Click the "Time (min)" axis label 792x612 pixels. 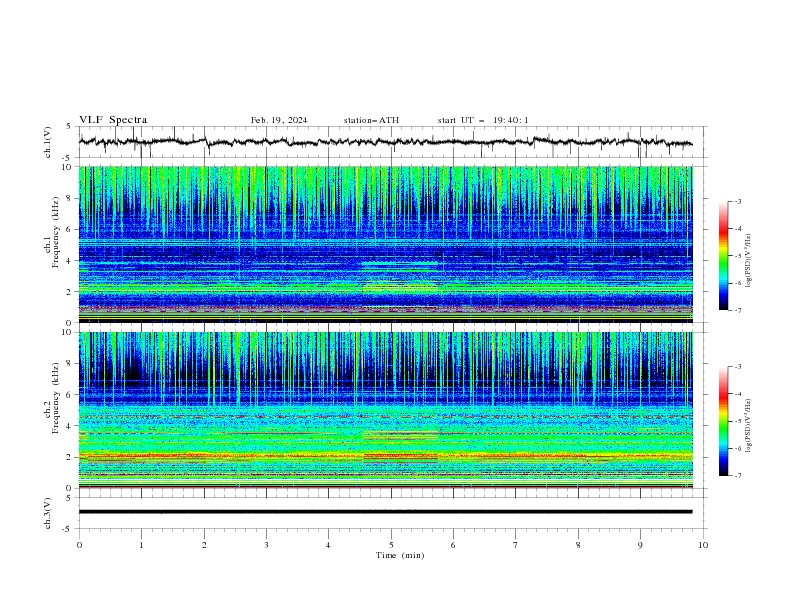point(400,555)
